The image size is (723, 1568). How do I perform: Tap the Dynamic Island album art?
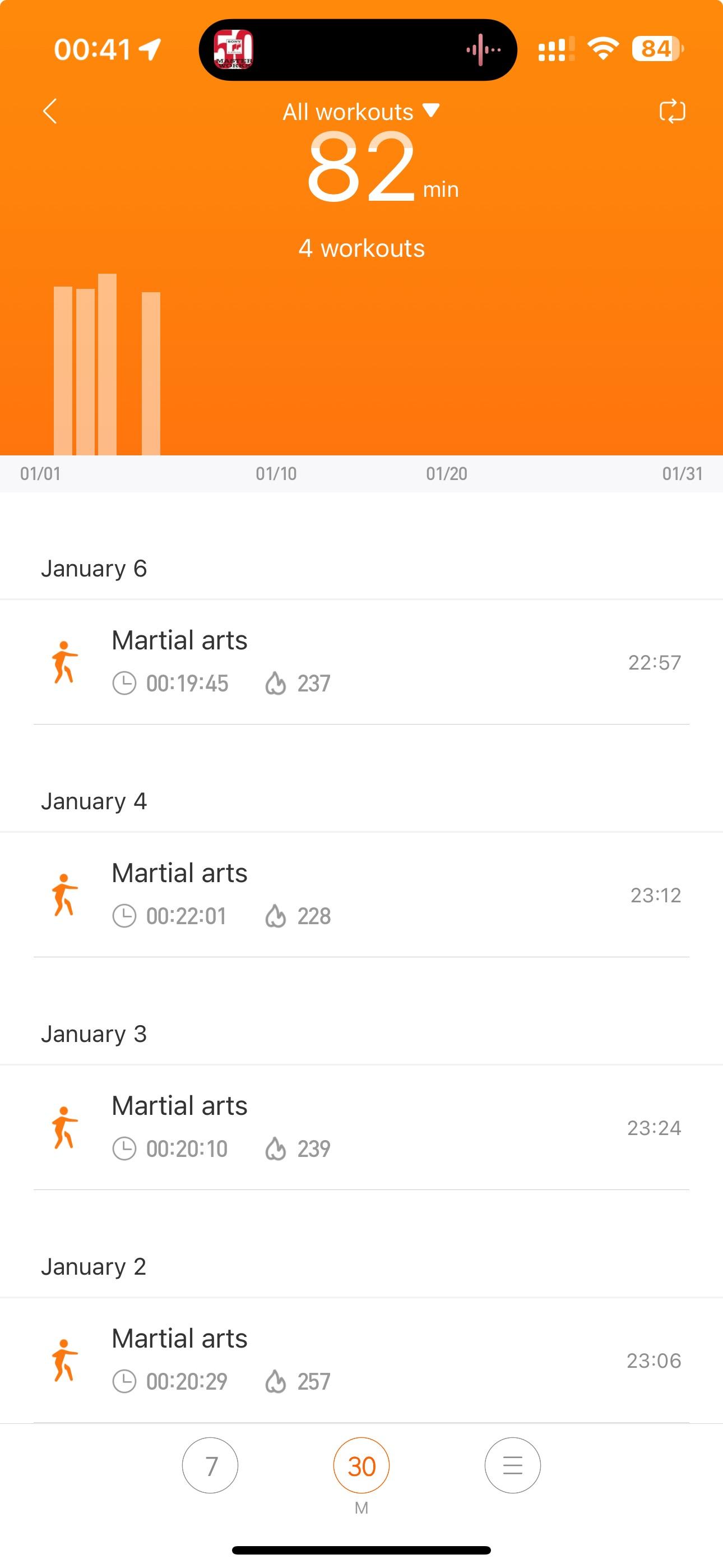tap(234, 49)
